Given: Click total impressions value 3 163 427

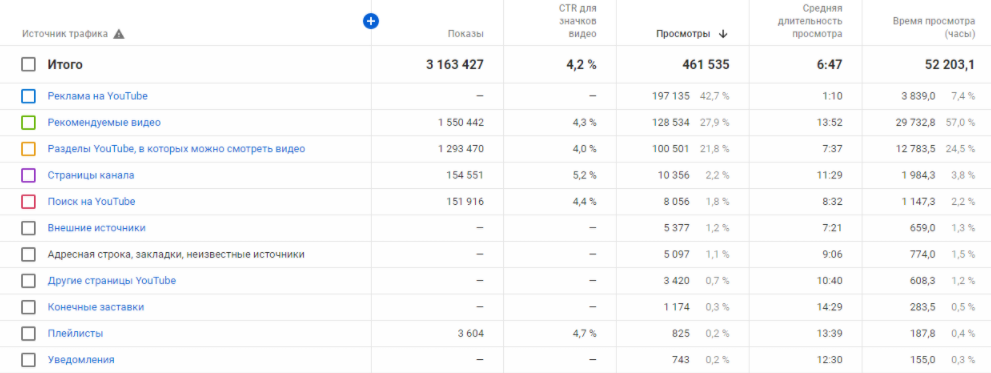Looking at the screenshot, I should tap(455, 64).
